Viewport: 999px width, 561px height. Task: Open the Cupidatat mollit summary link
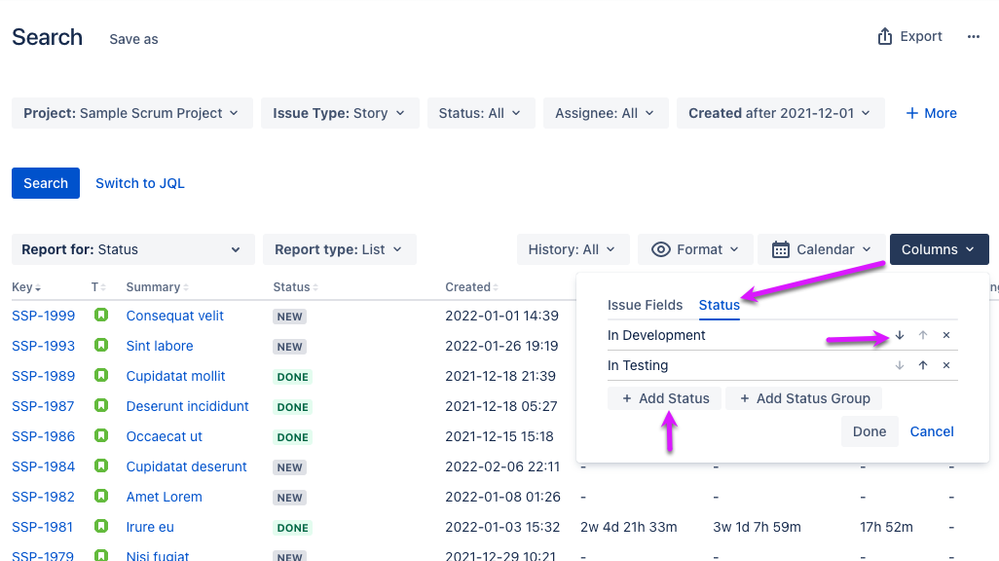coord(175,376)
